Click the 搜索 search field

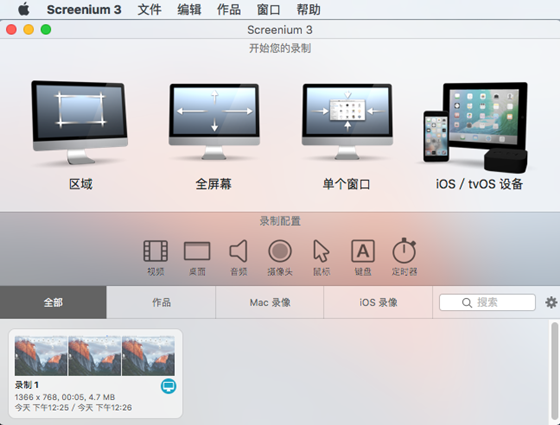click(487, 302)
